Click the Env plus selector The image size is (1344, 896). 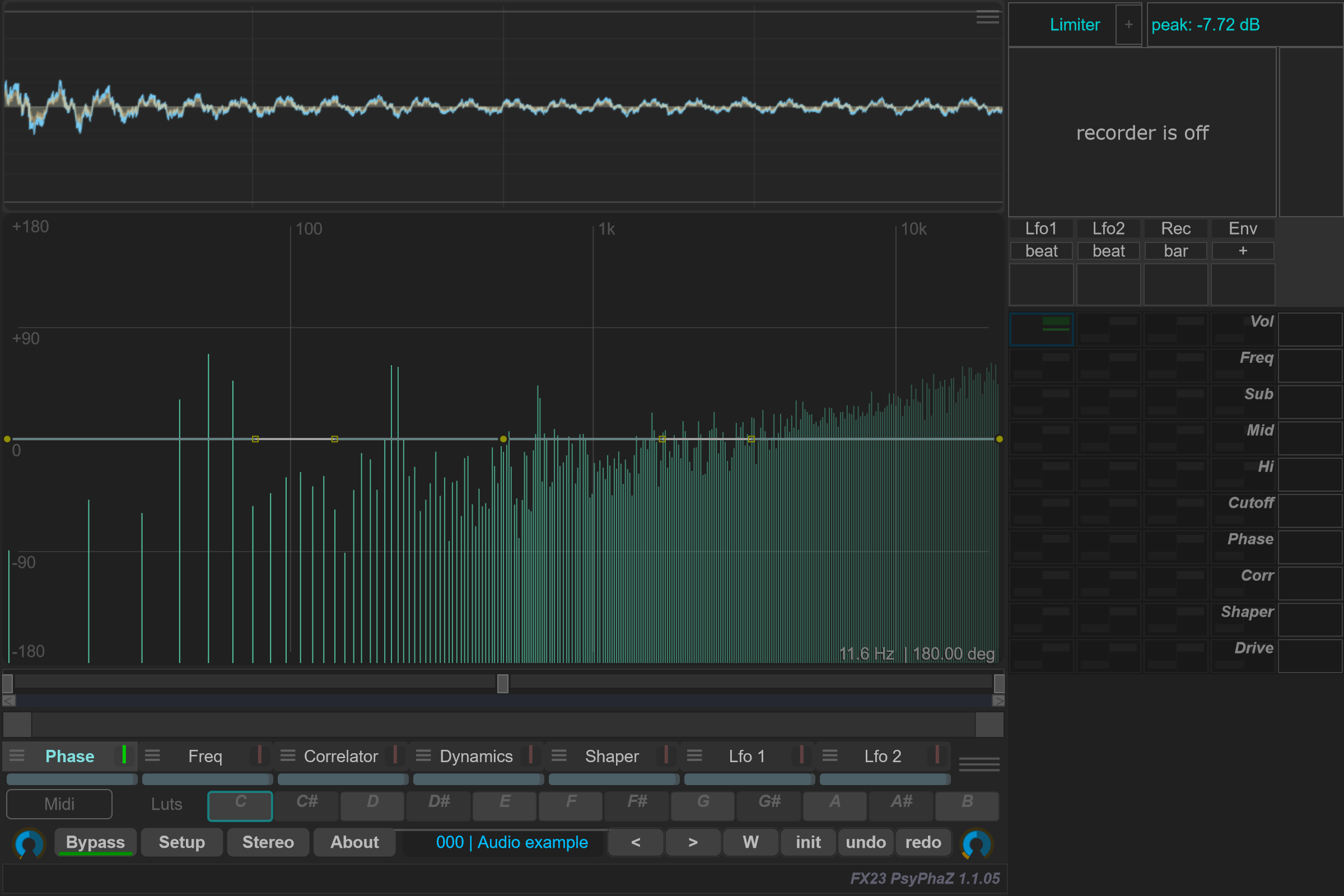point(1243,251)
